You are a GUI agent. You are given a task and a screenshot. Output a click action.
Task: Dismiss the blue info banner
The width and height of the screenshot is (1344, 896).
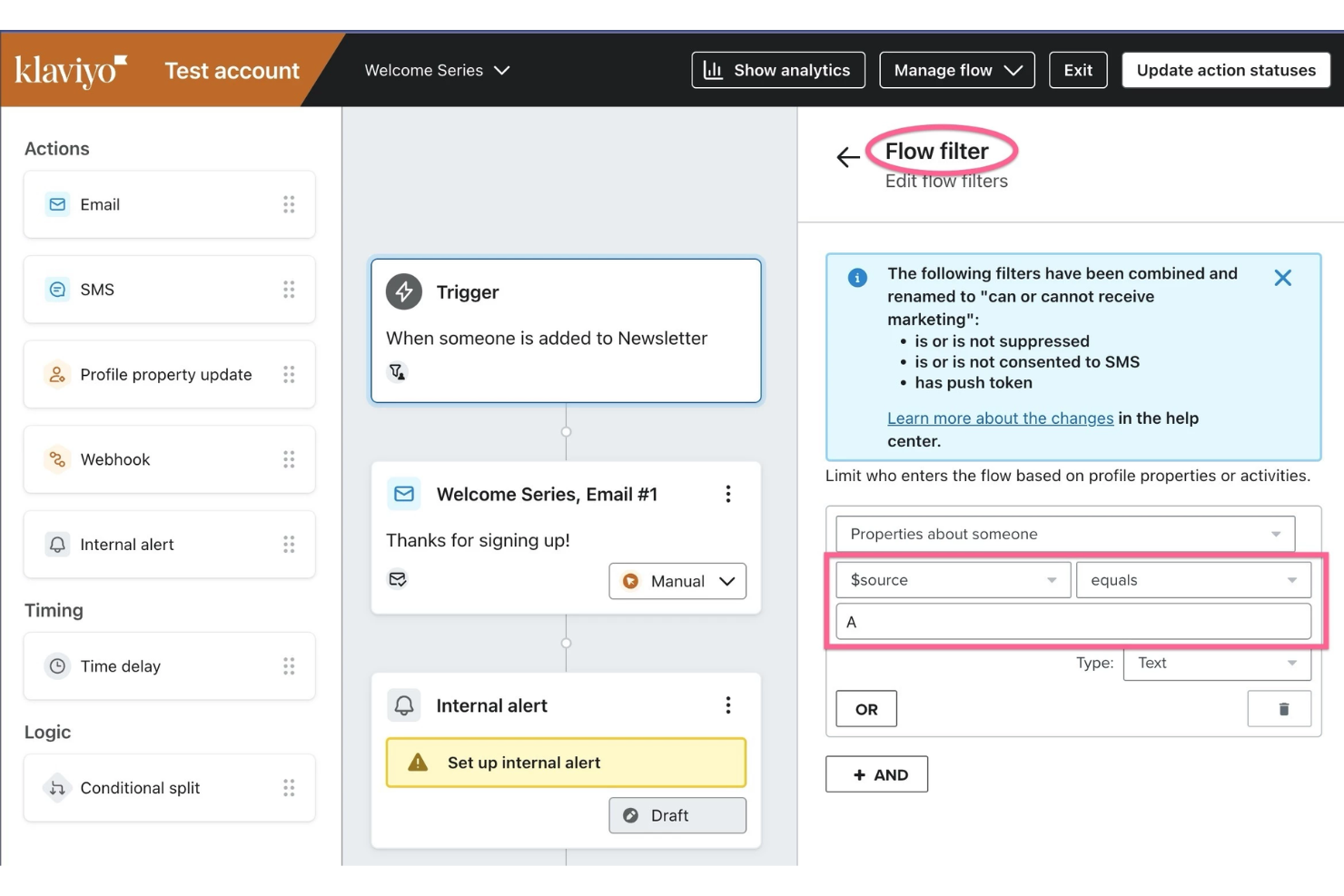(x=1281, y=278)
